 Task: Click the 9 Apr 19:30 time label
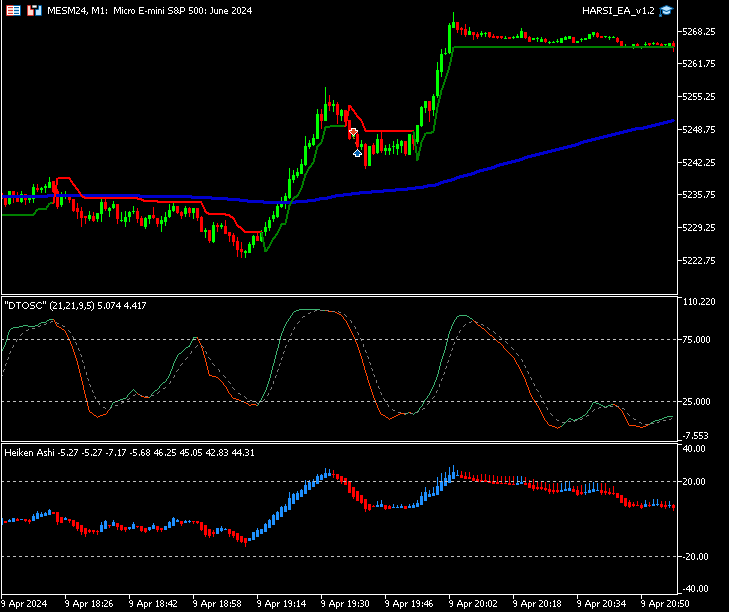tap(345, 604)
